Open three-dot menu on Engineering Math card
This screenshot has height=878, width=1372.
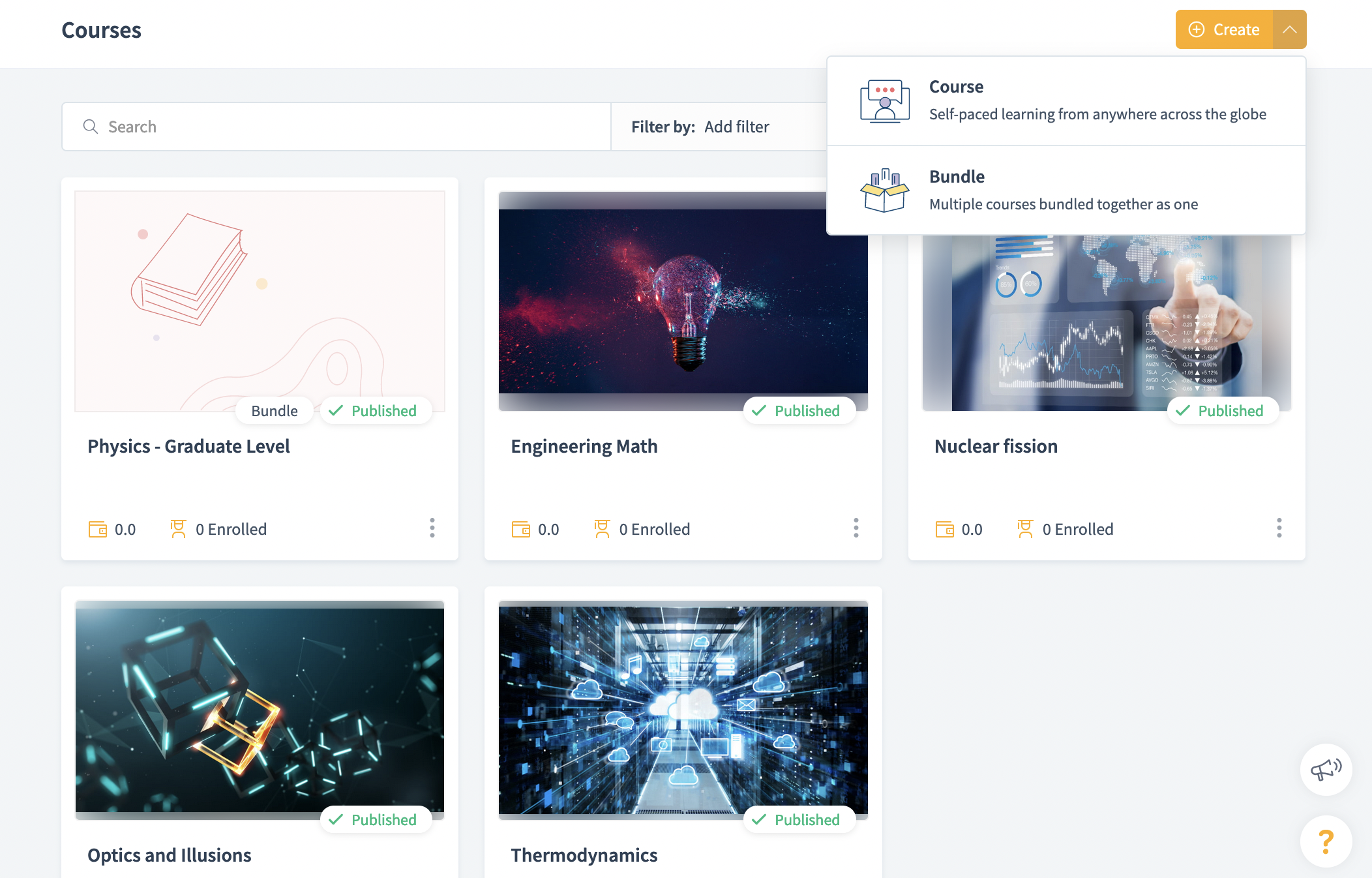pos(856,528)
